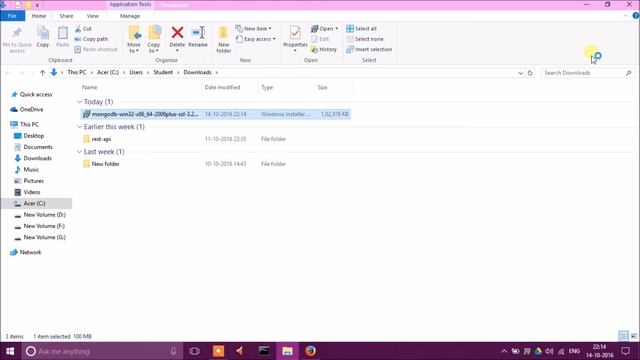The height and width of the screenshot is (360, 640).
Task: Click the Paste ribbon icon
Action: point(62,37)
